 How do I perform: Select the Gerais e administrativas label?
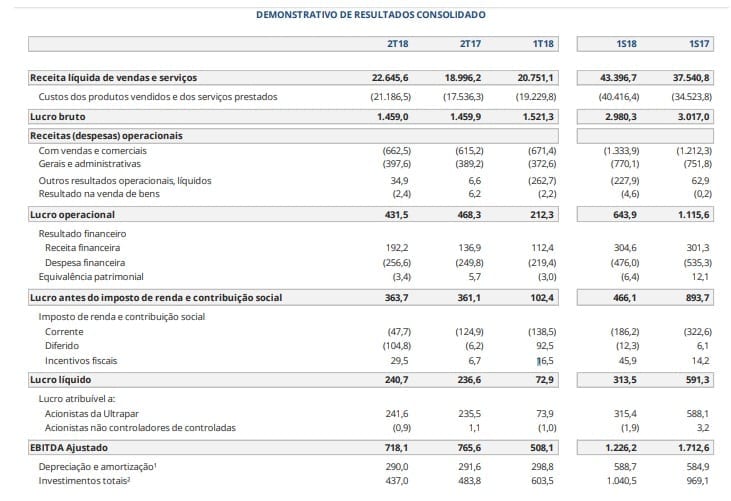tap(90, 164)
